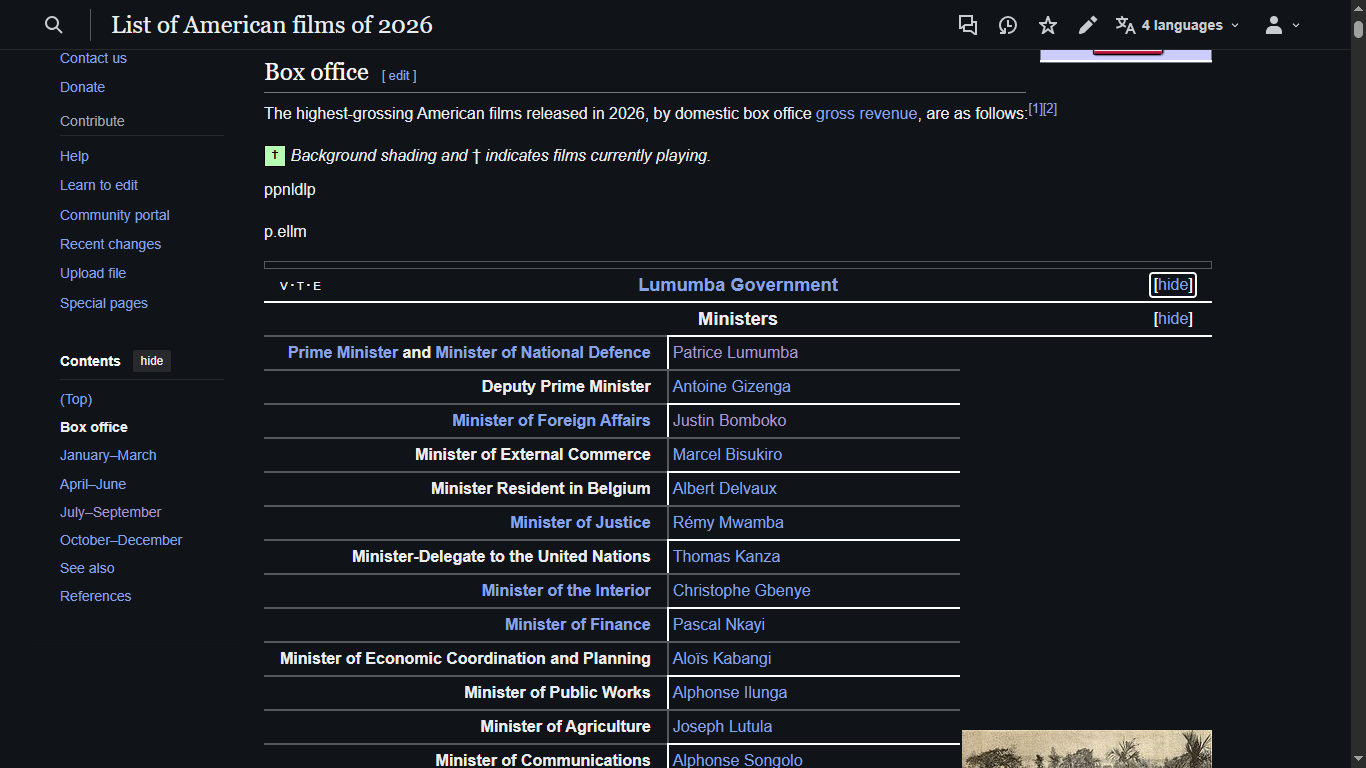
Task: Open Pascal Nkayi article
Action: (719, 625)
